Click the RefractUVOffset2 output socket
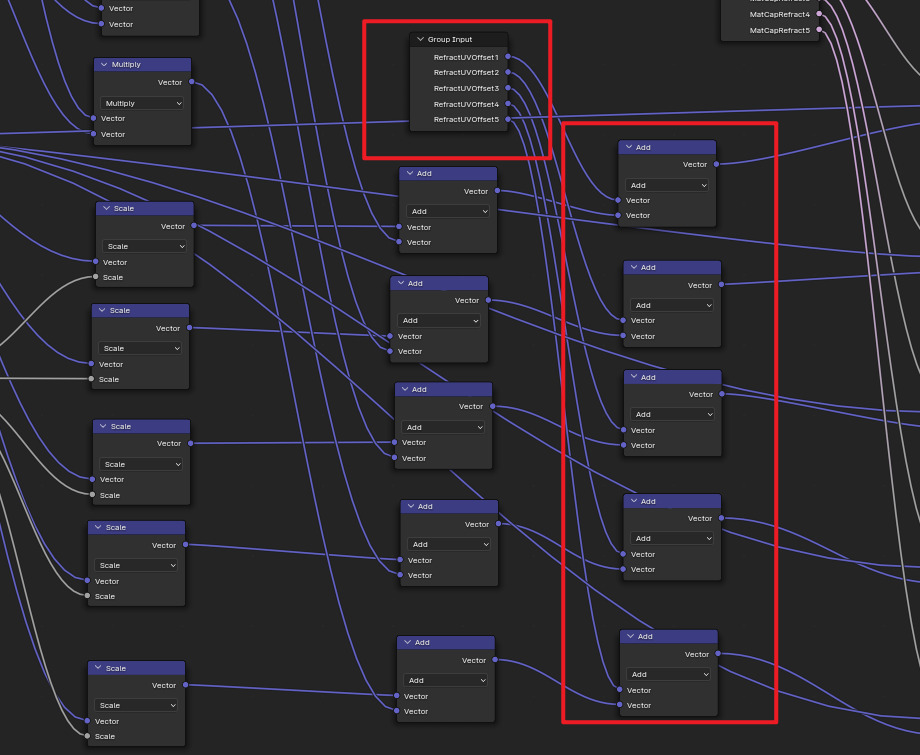The width and height of the screenshot is (920, 755). [x=508, y=73]
